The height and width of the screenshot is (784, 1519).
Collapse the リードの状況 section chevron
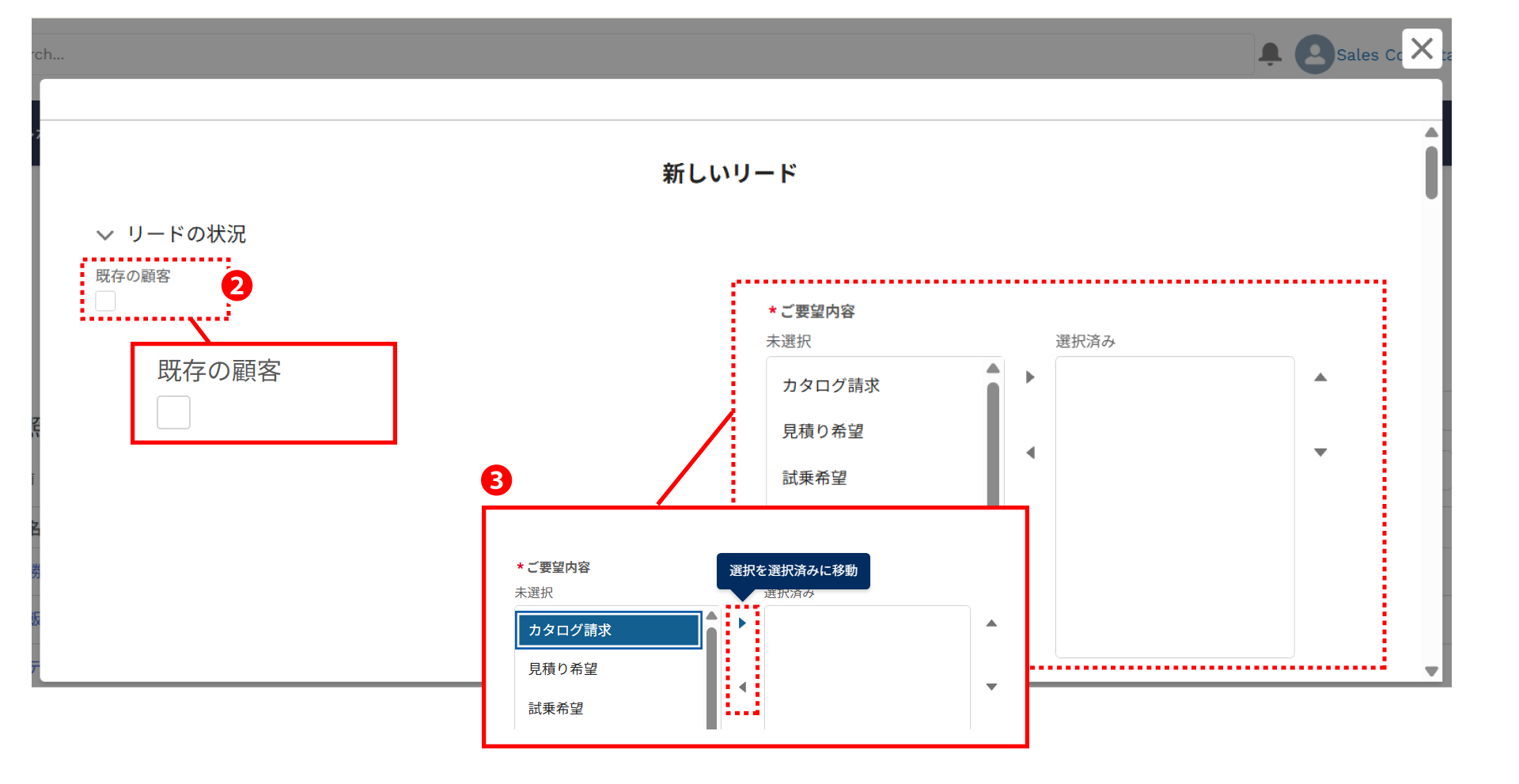(x=104, y=235)
